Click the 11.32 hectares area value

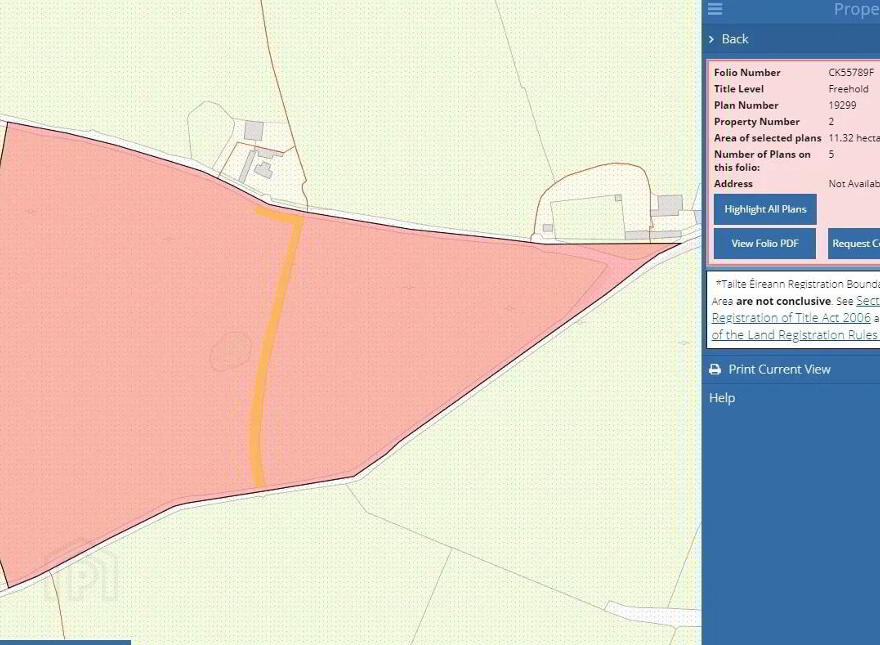click(x=854, y=138)
